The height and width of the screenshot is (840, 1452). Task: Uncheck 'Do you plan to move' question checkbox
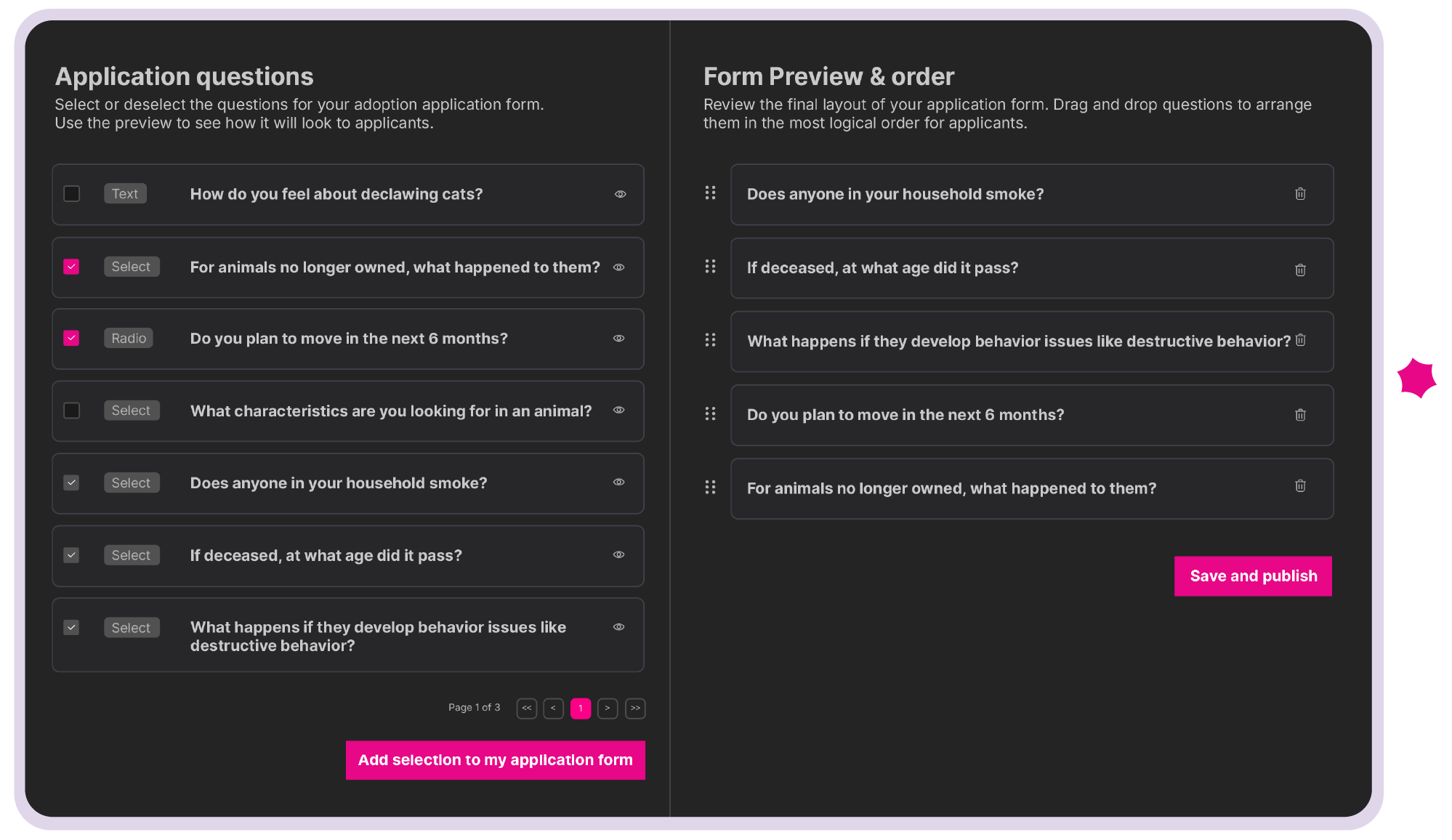coord(71,338)
